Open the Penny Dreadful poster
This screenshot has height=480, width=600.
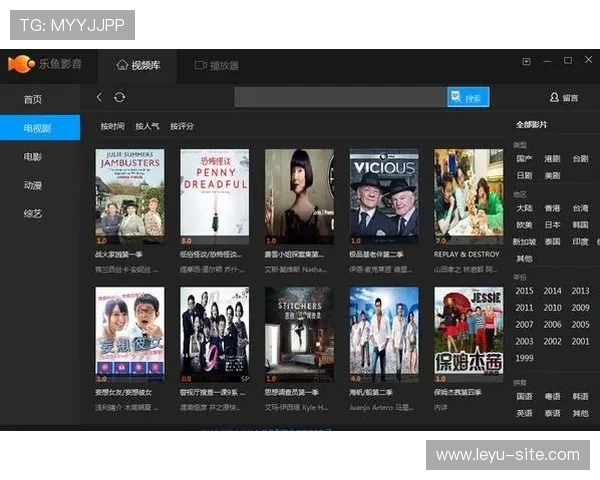coord(215,196)
